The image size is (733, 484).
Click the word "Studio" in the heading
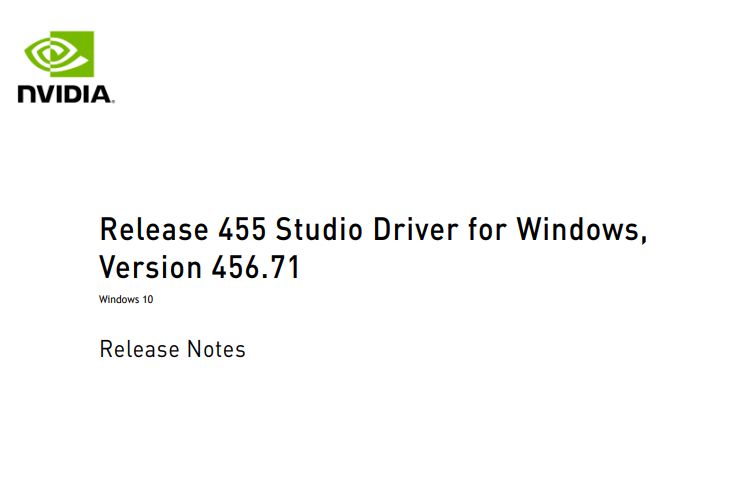319,229
